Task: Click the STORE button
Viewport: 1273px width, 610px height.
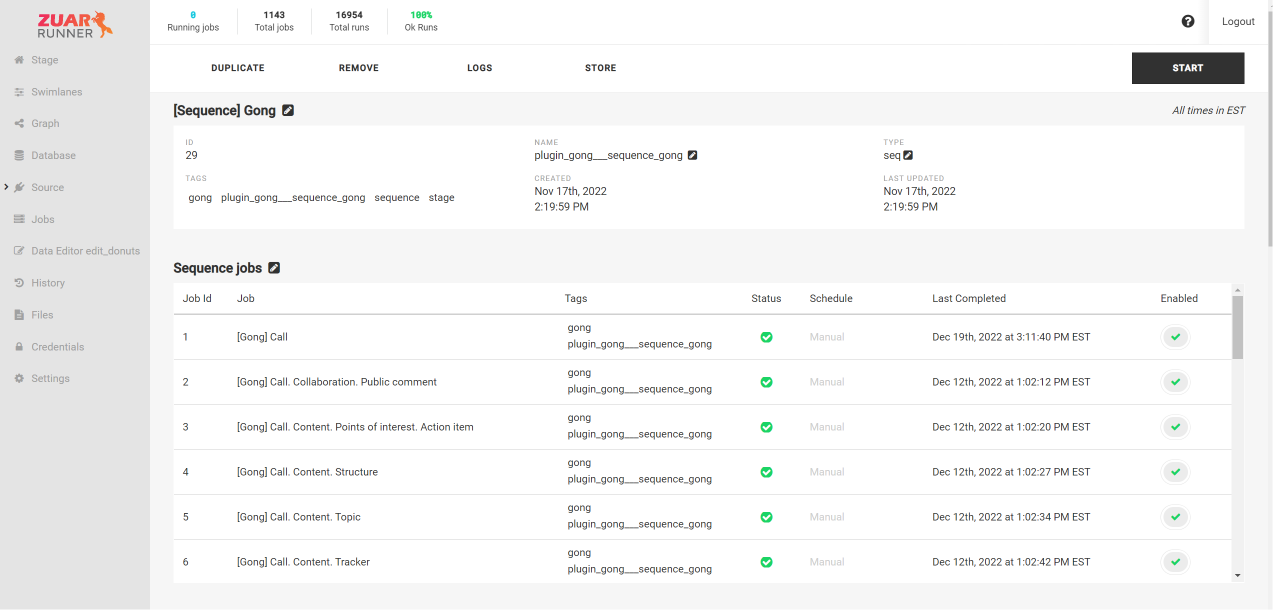Action: (601, 68)
